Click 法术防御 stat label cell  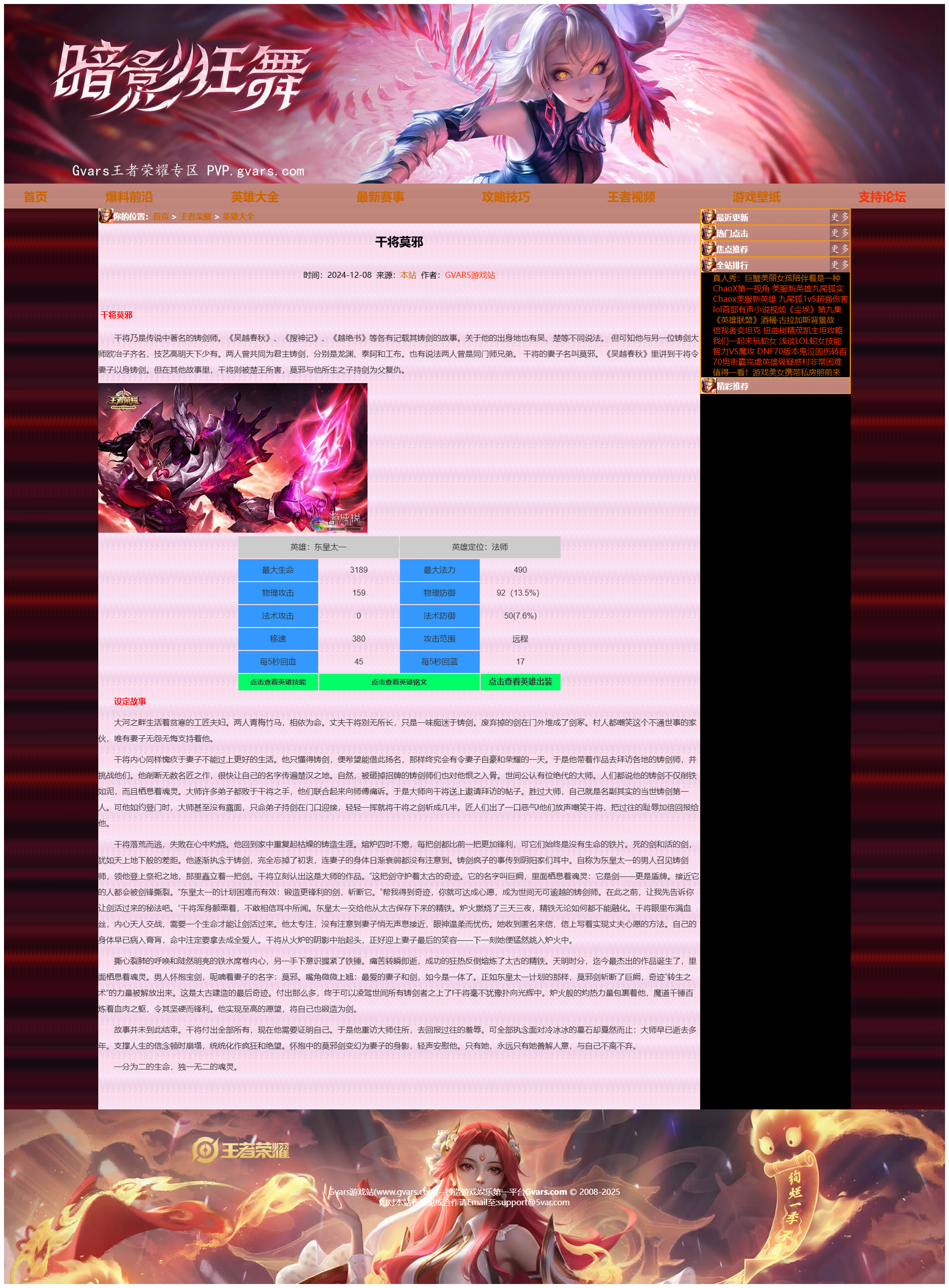439,616
